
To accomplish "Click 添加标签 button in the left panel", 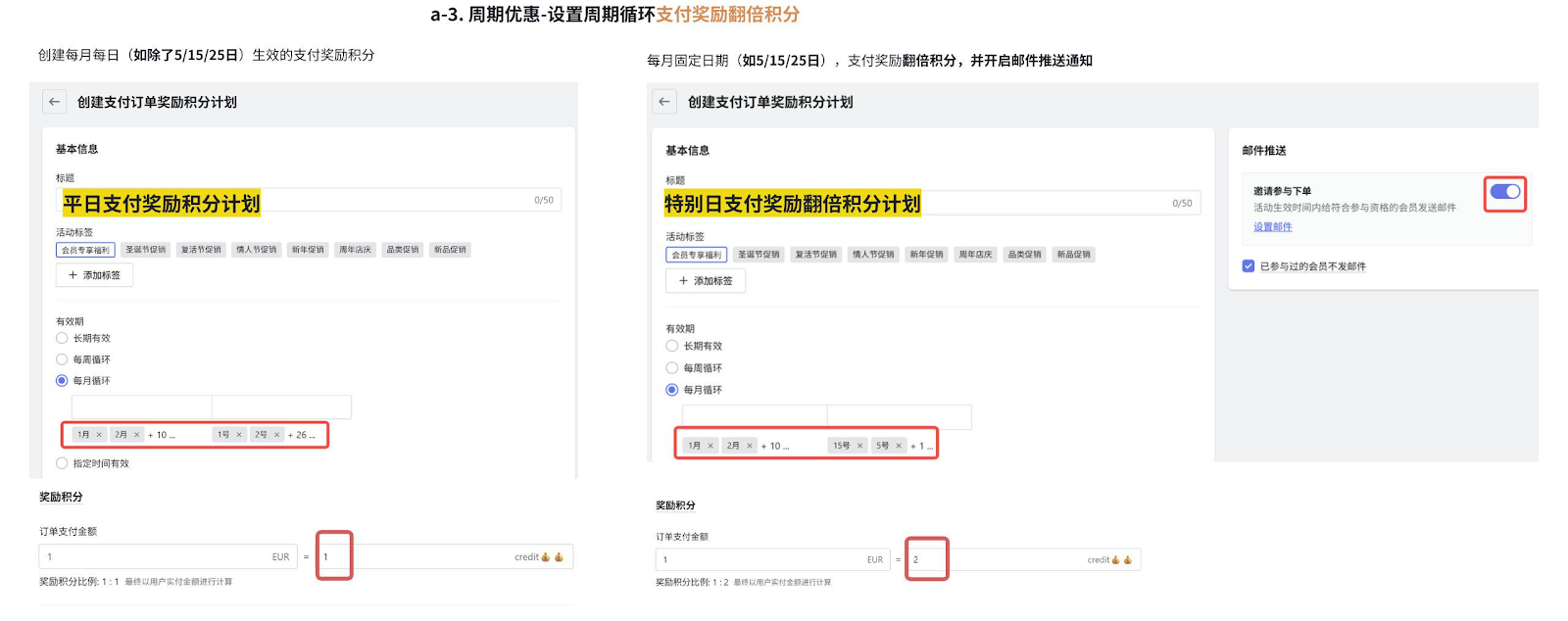I will [94, 275].
